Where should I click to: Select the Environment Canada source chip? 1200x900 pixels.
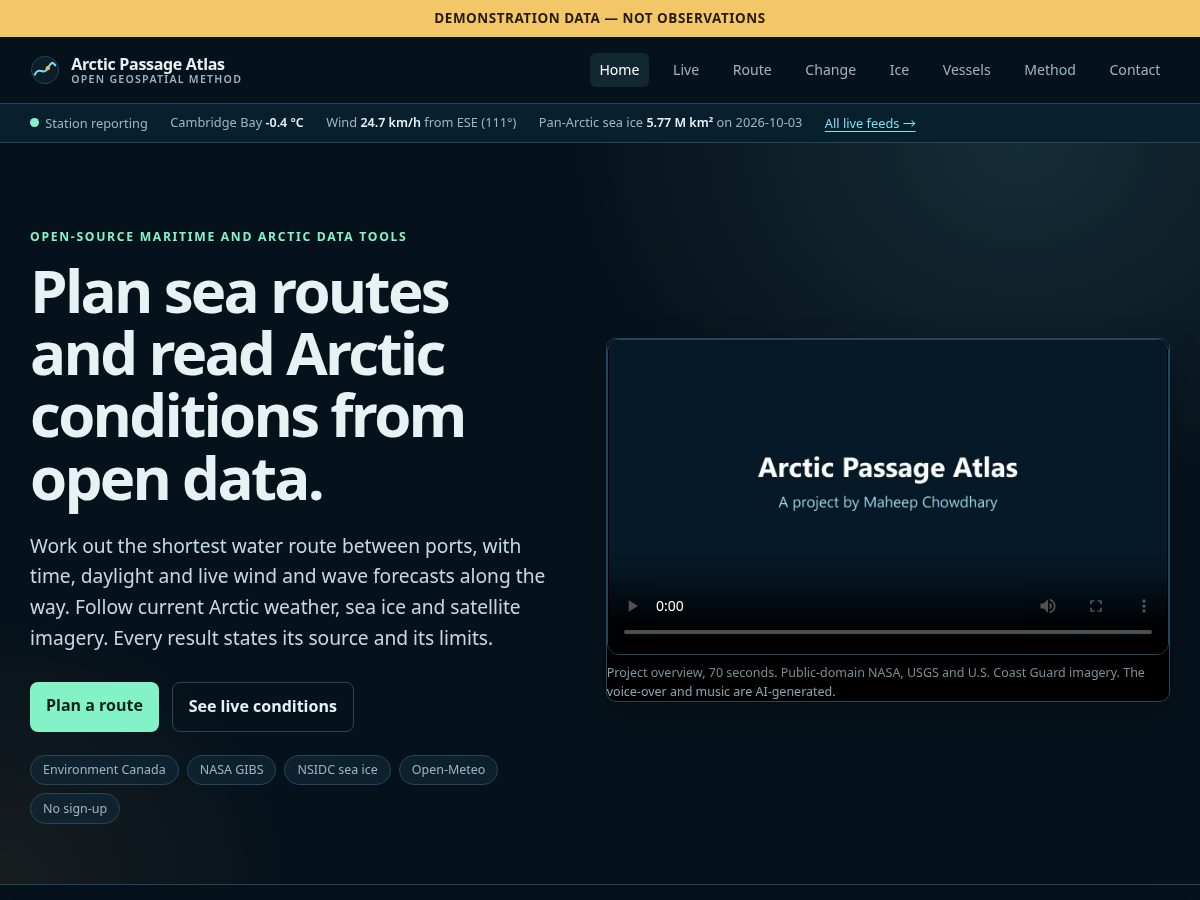pyautogui.click(x=104, y=770)
